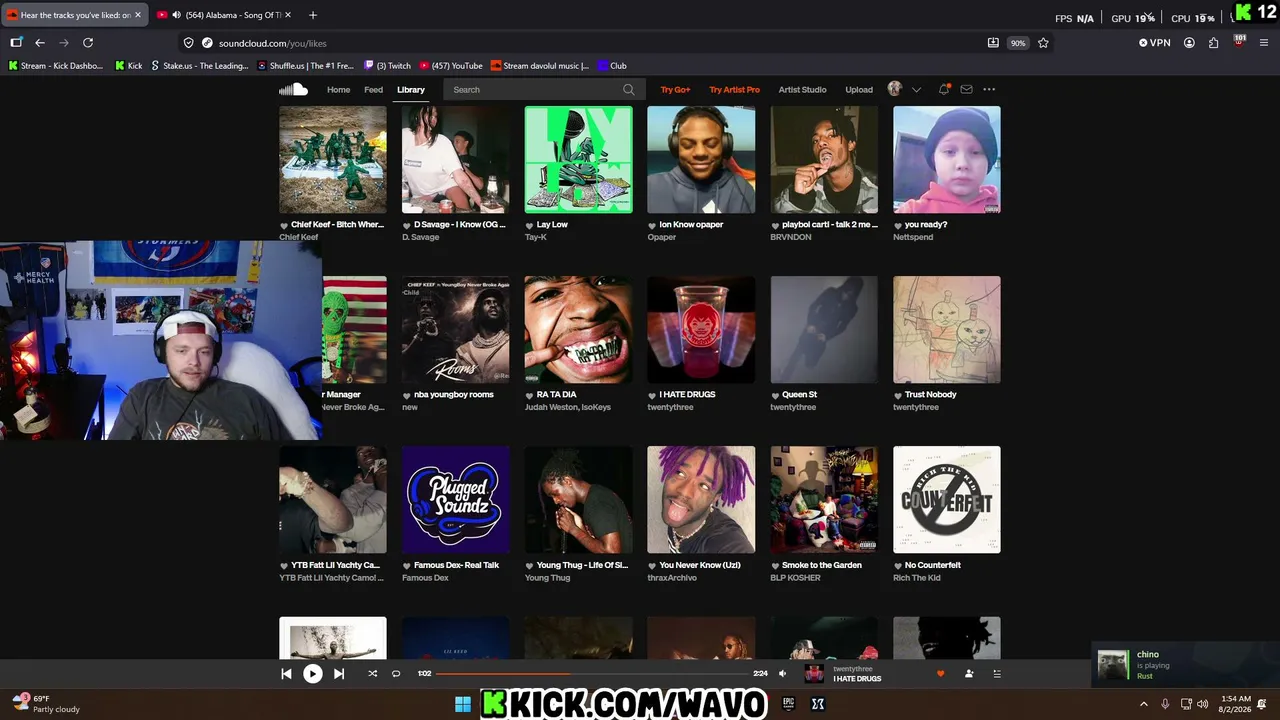
Task: Mute the player volume speaker
Action: tap(783, 674)
